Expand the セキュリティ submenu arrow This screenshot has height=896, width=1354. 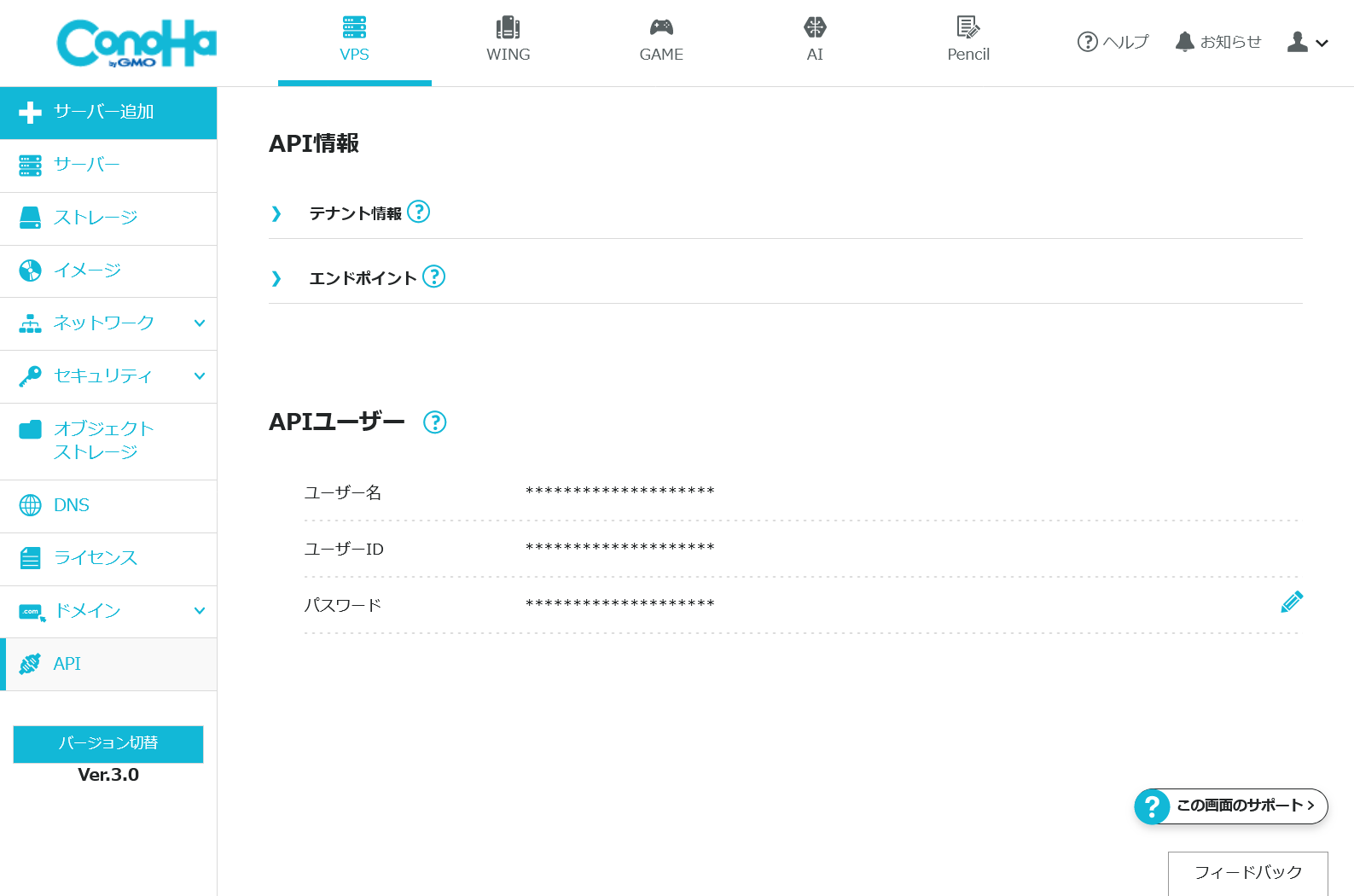point(200,376)
